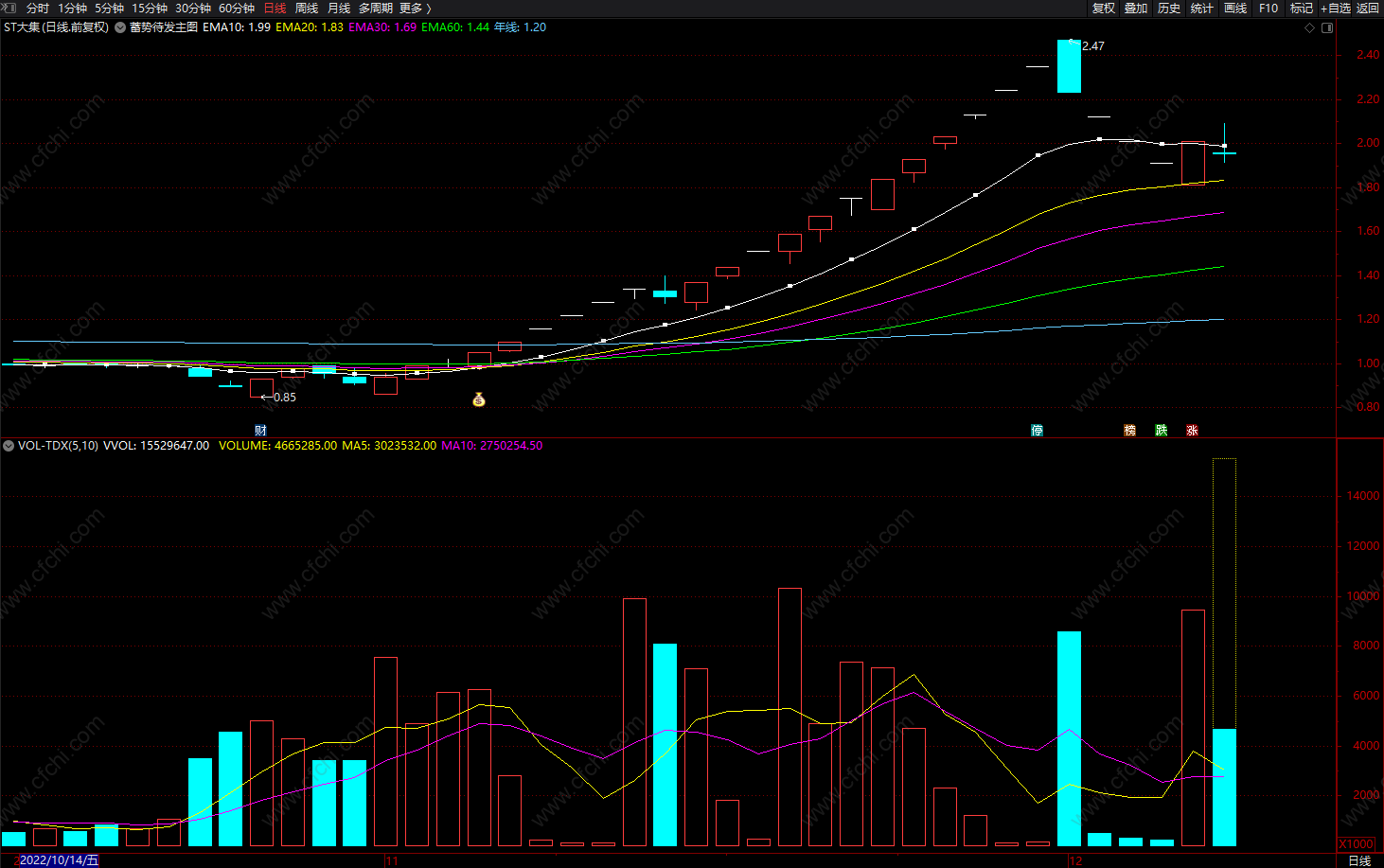1384x868 pixels.
Task: Open the 统计 statistics button
Action: coord(1202,9)
